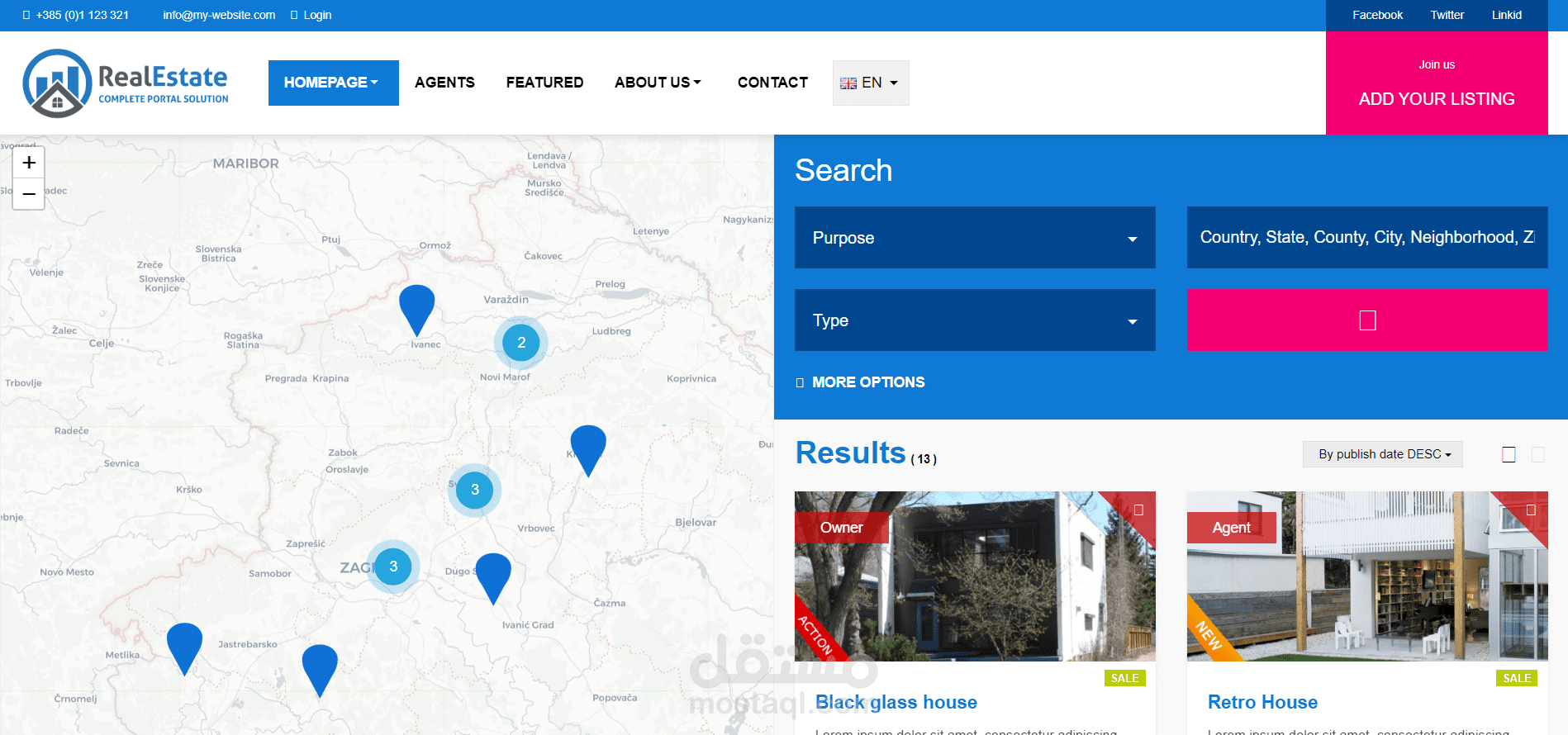Image resolution: width=1568 pixels, height=735 pixels.
Task: Click favorite icon on Black glass house
Action: [x=1138, y=510]
